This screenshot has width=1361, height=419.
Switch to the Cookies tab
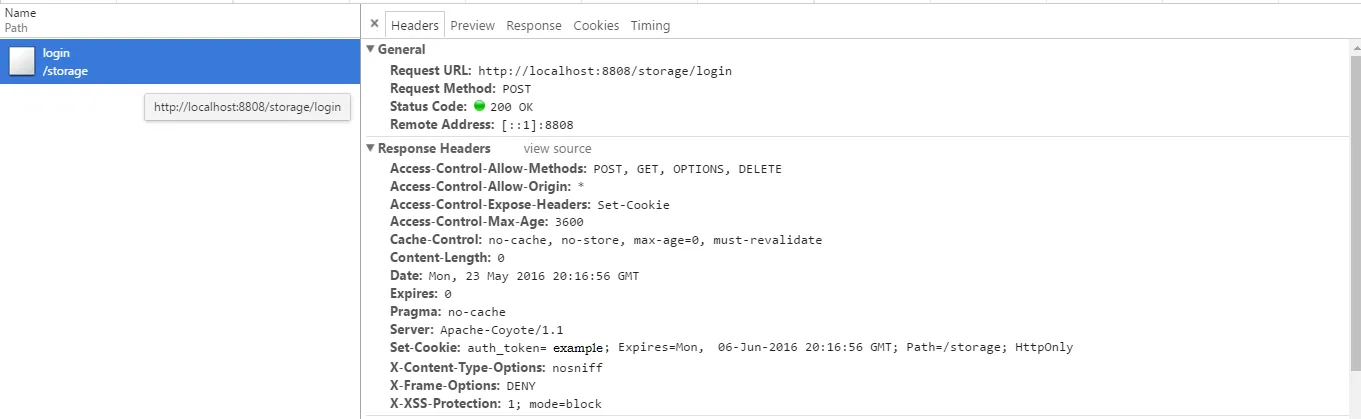596,25
